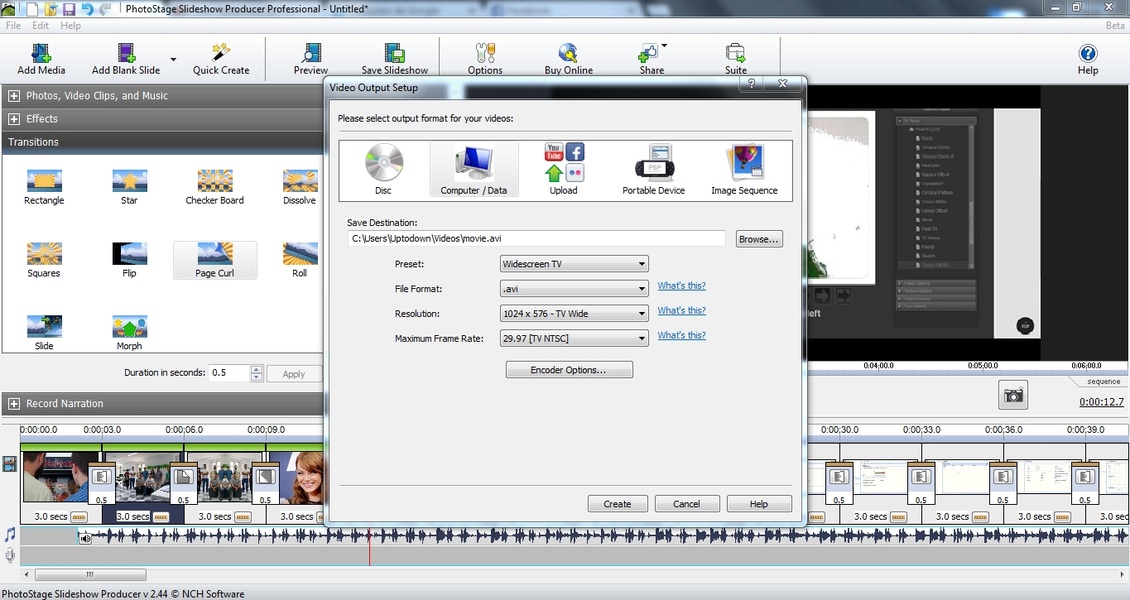
Task: Click the Create button
Action: click(x=617, y=503)
